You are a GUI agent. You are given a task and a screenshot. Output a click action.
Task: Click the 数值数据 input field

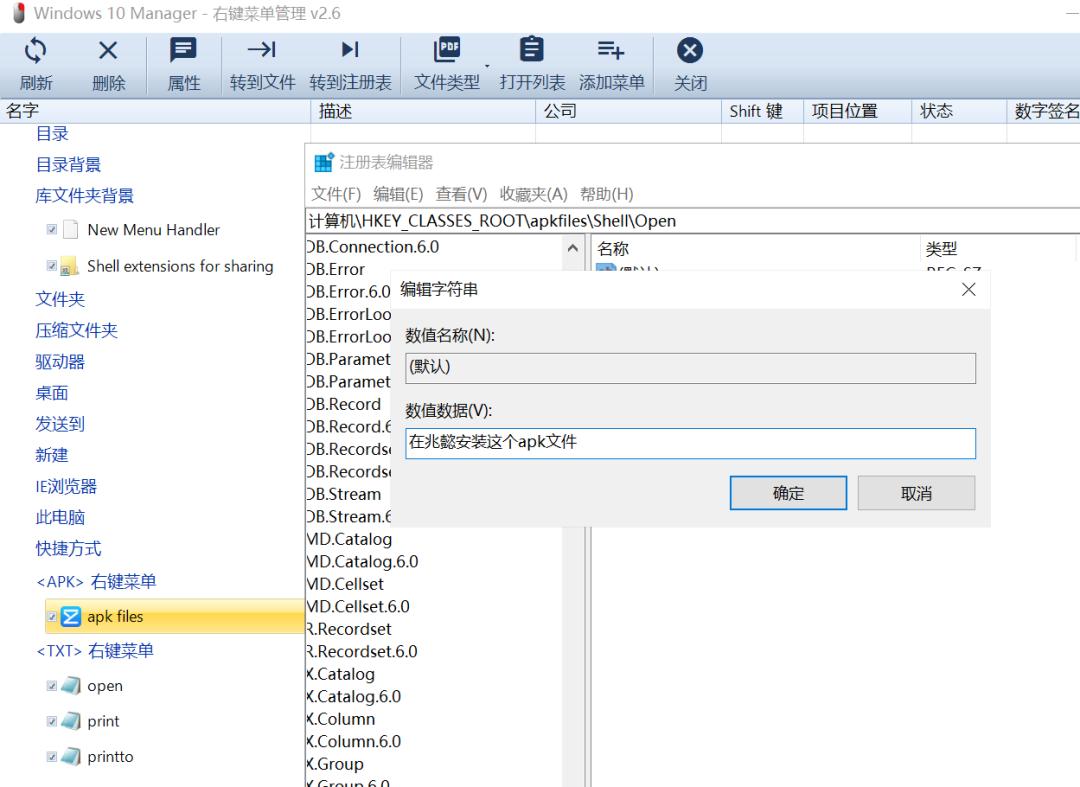tap(690, 443)
